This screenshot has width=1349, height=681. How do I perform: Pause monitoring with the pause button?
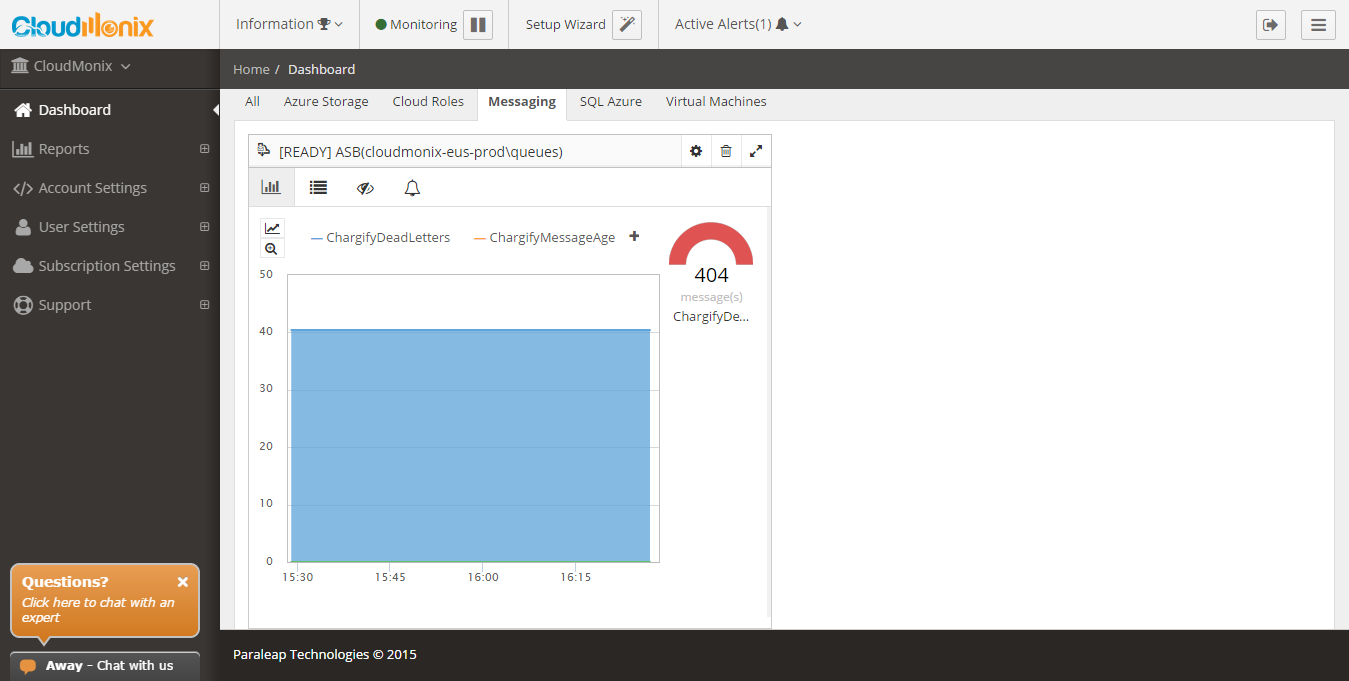478,24
